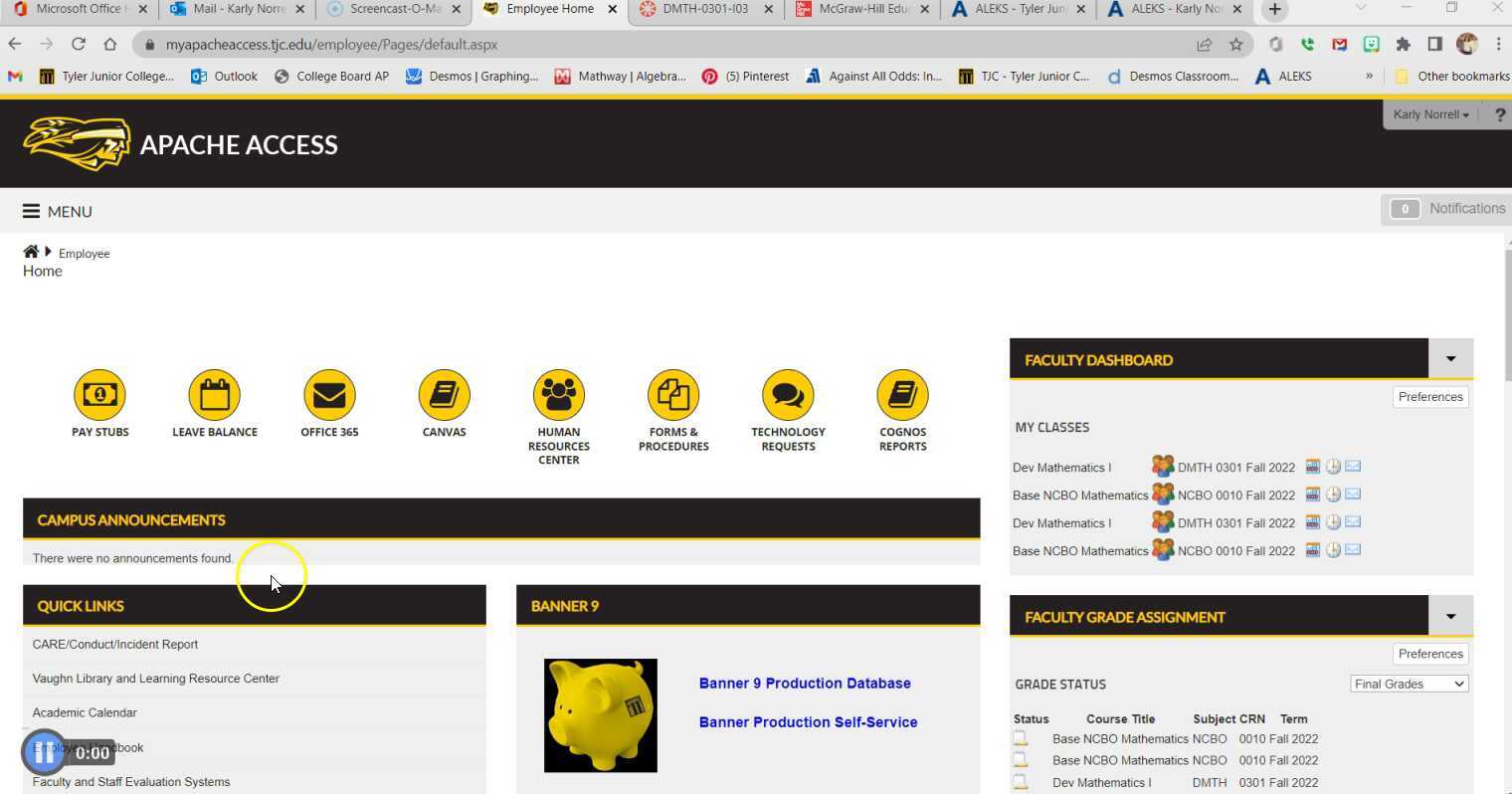Switch to the ALEKS - Tyler Junior tab
This screenshot has height=794, width=1512.
[1019, 9]
